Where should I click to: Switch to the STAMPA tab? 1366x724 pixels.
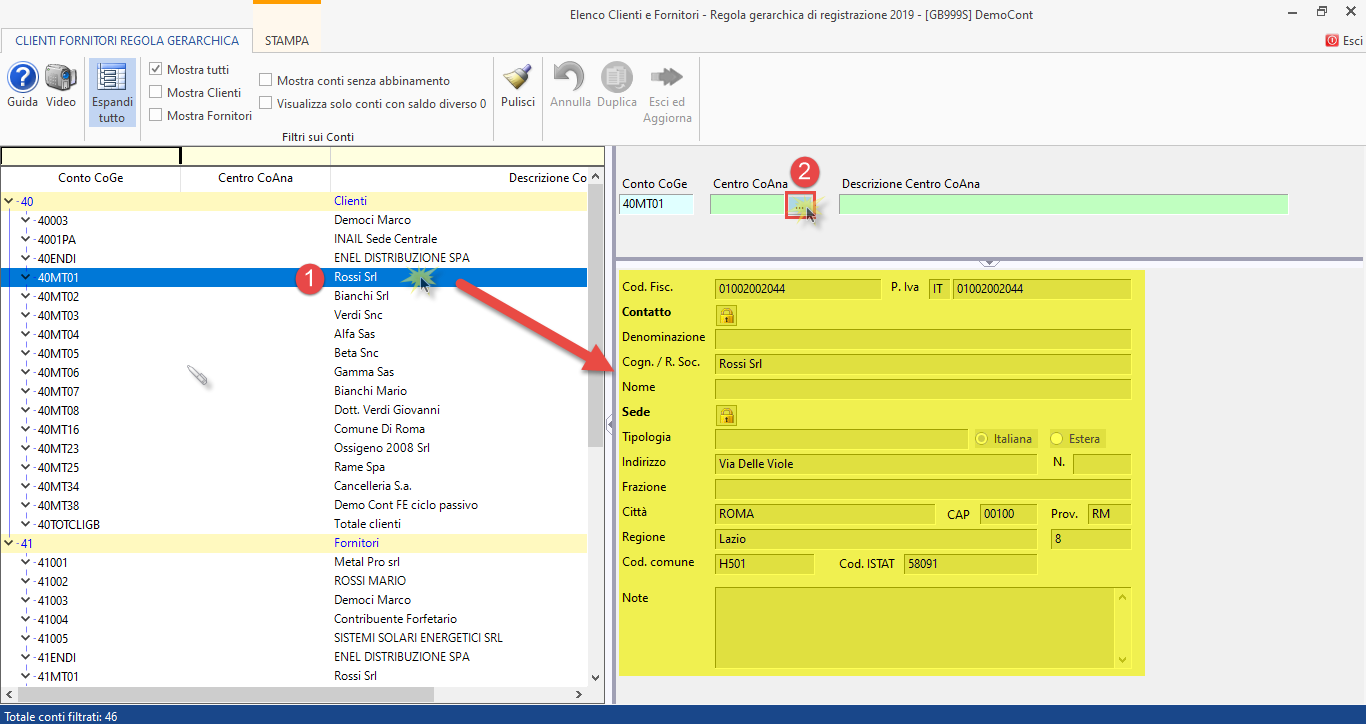tap(287, 41)
